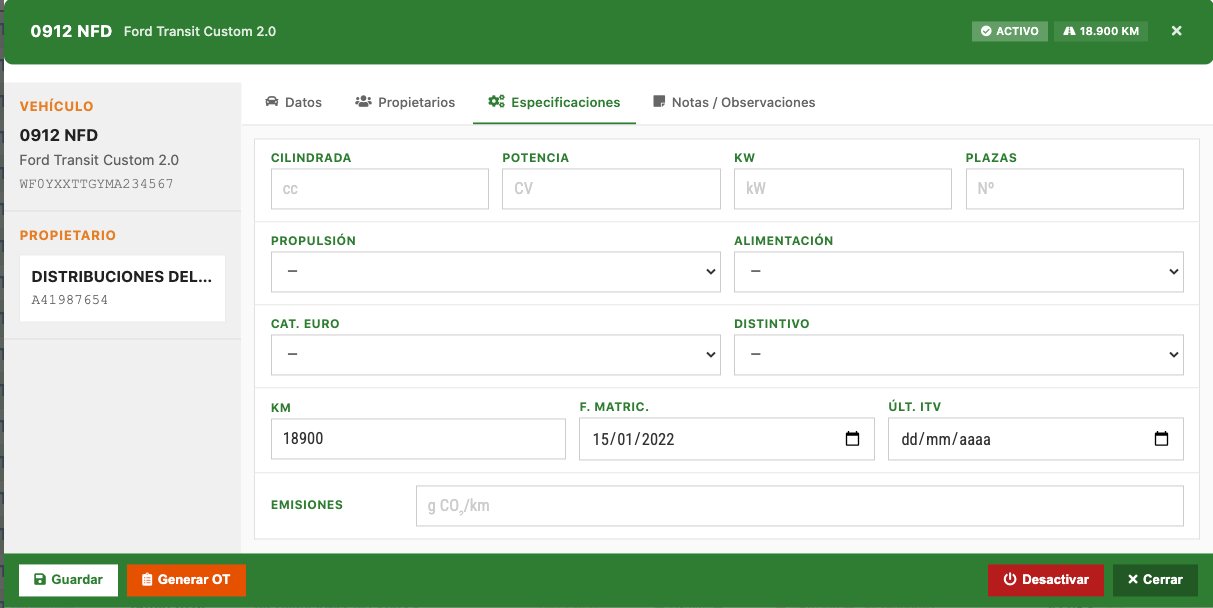Expand the Distintivo dropdown

click(959, 354)
